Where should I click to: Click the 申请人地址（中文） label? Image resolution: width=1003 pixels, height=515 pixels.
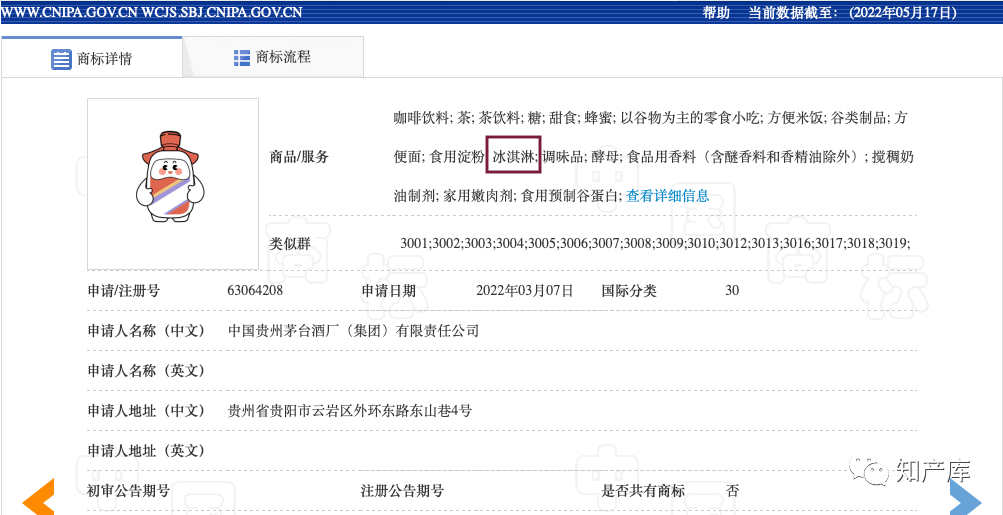[x=146, y=411]
